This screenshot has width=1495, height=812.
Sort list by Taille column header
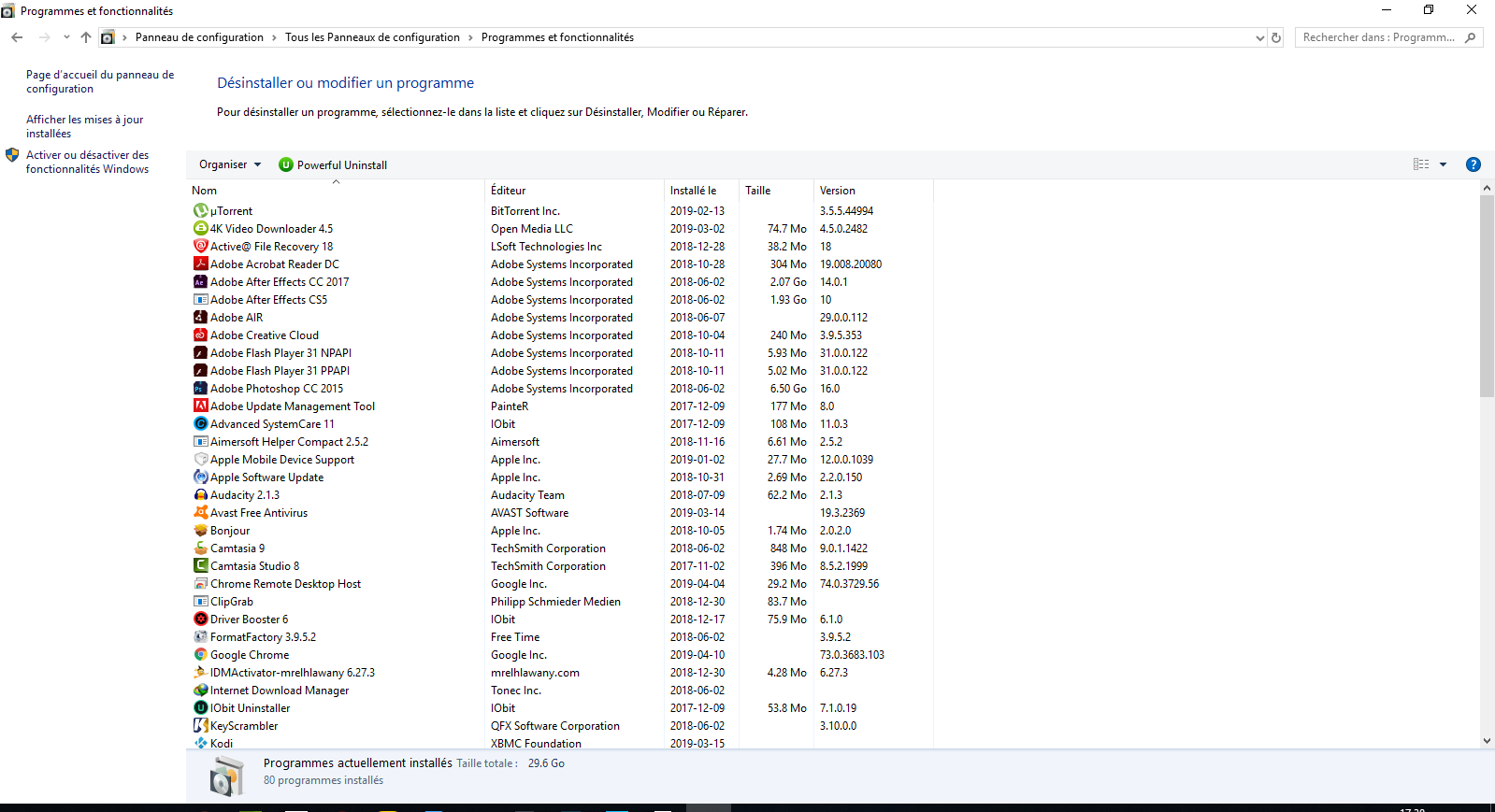(776, 191)
